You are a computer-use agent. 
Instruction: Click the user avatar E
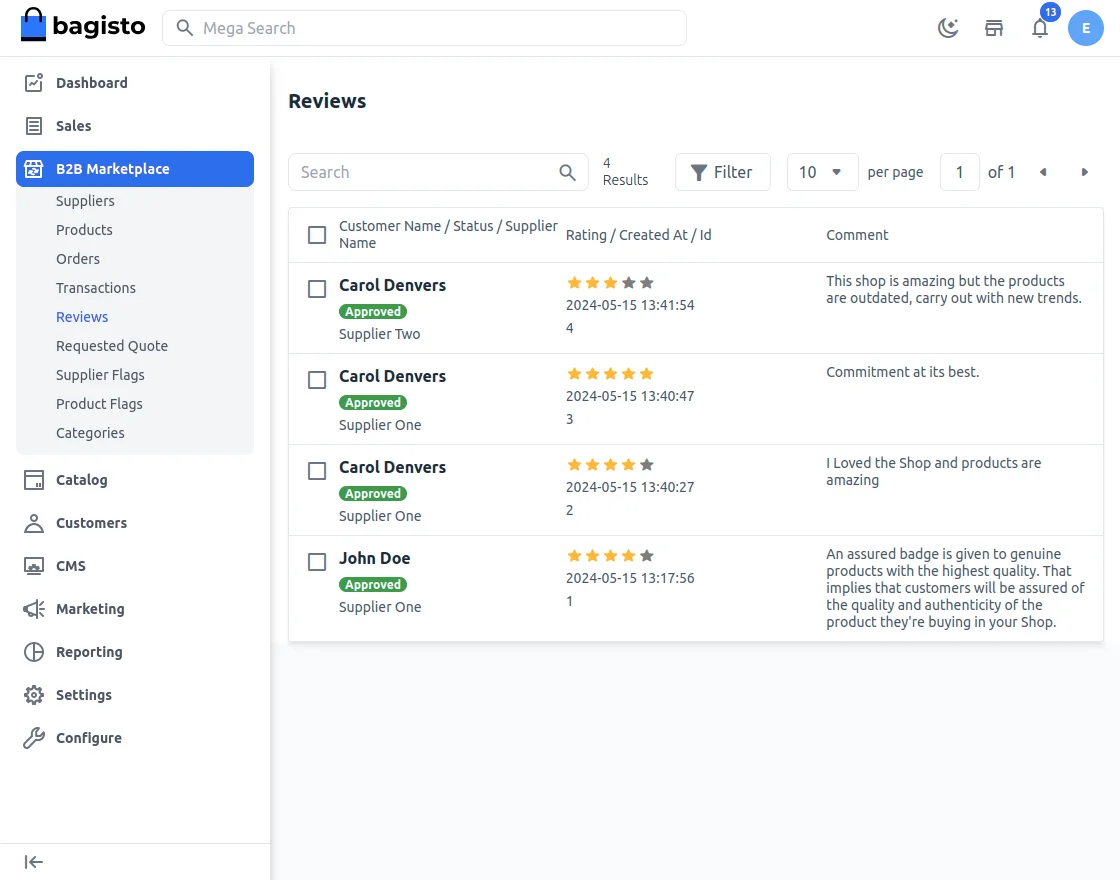pos(1086,28)
